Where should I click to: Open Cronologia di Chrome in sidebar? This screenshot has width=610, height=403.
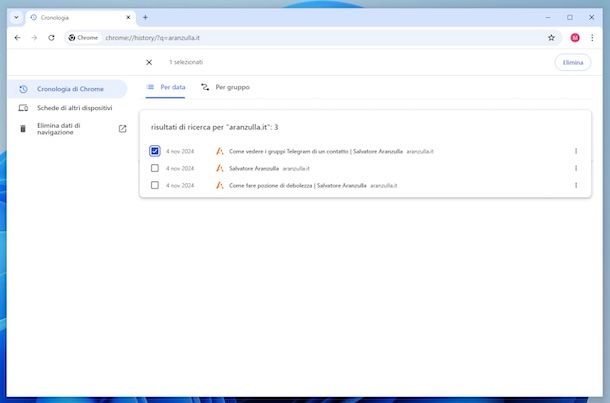tap(67, 89)
